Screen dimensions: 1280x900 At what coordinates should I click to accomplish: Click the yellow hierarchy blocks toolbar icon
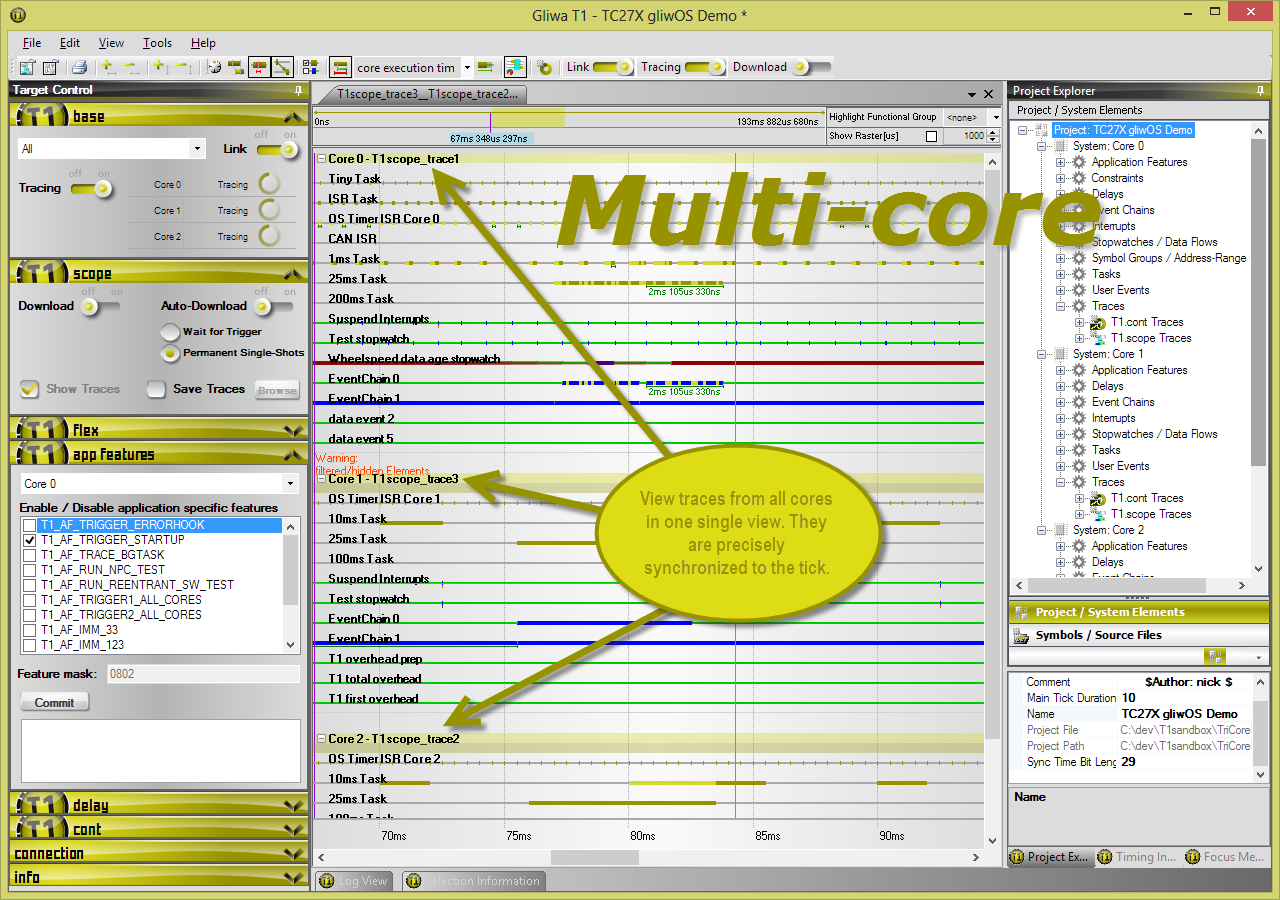(x=236, y=68)
